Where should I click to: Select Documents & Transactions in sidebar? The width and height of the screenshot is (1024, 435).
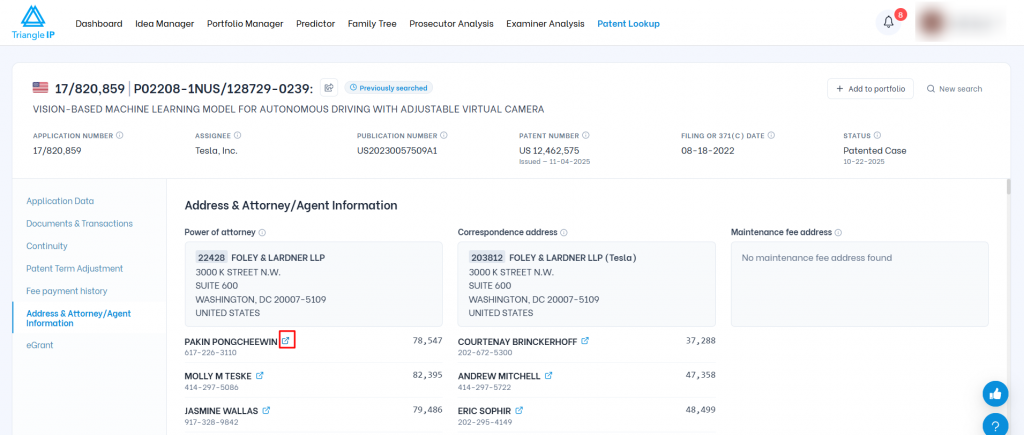[79, 223]
